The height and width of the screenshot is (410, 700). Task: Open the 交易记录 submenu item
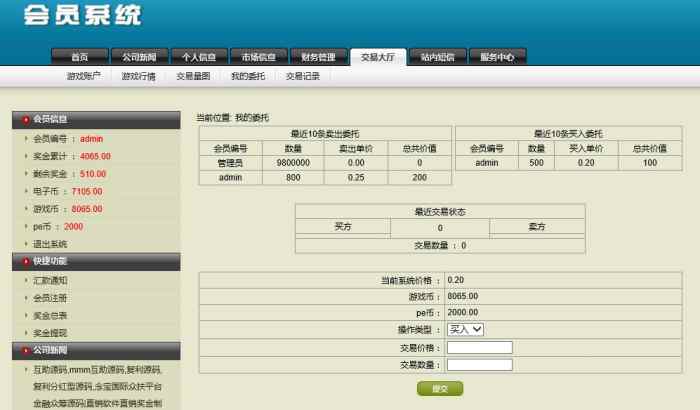pyautogui.click(x=303, y=76)
